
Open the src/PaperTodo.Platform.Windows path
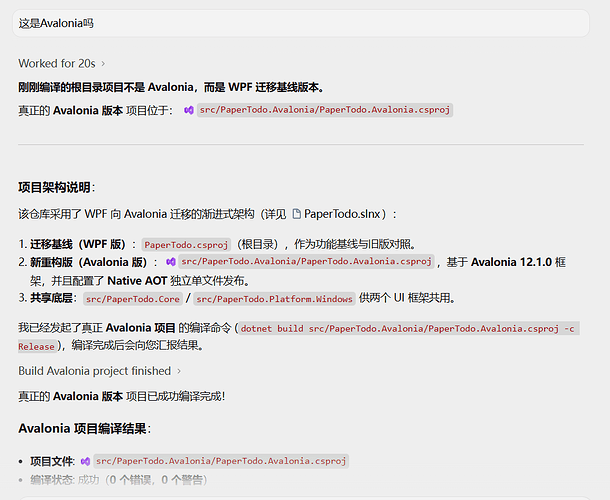274,299
